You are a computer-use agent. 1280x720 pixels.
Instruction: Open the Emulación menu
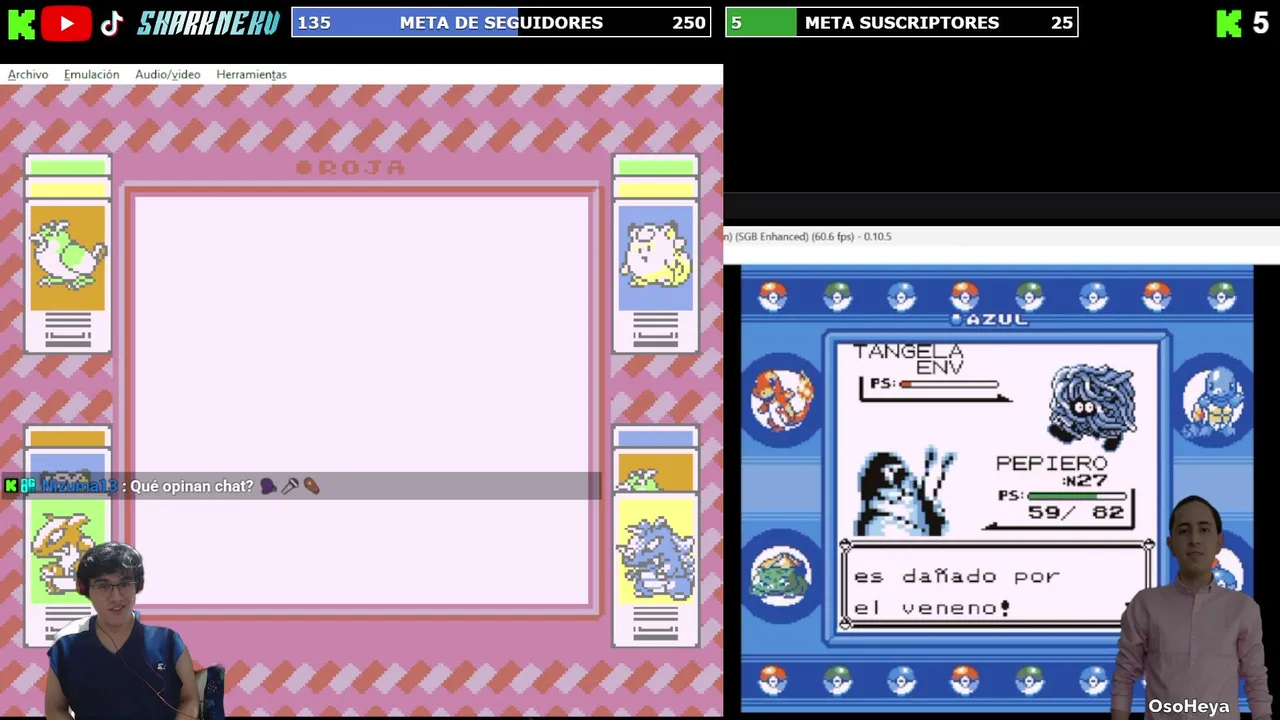point(91,74)
